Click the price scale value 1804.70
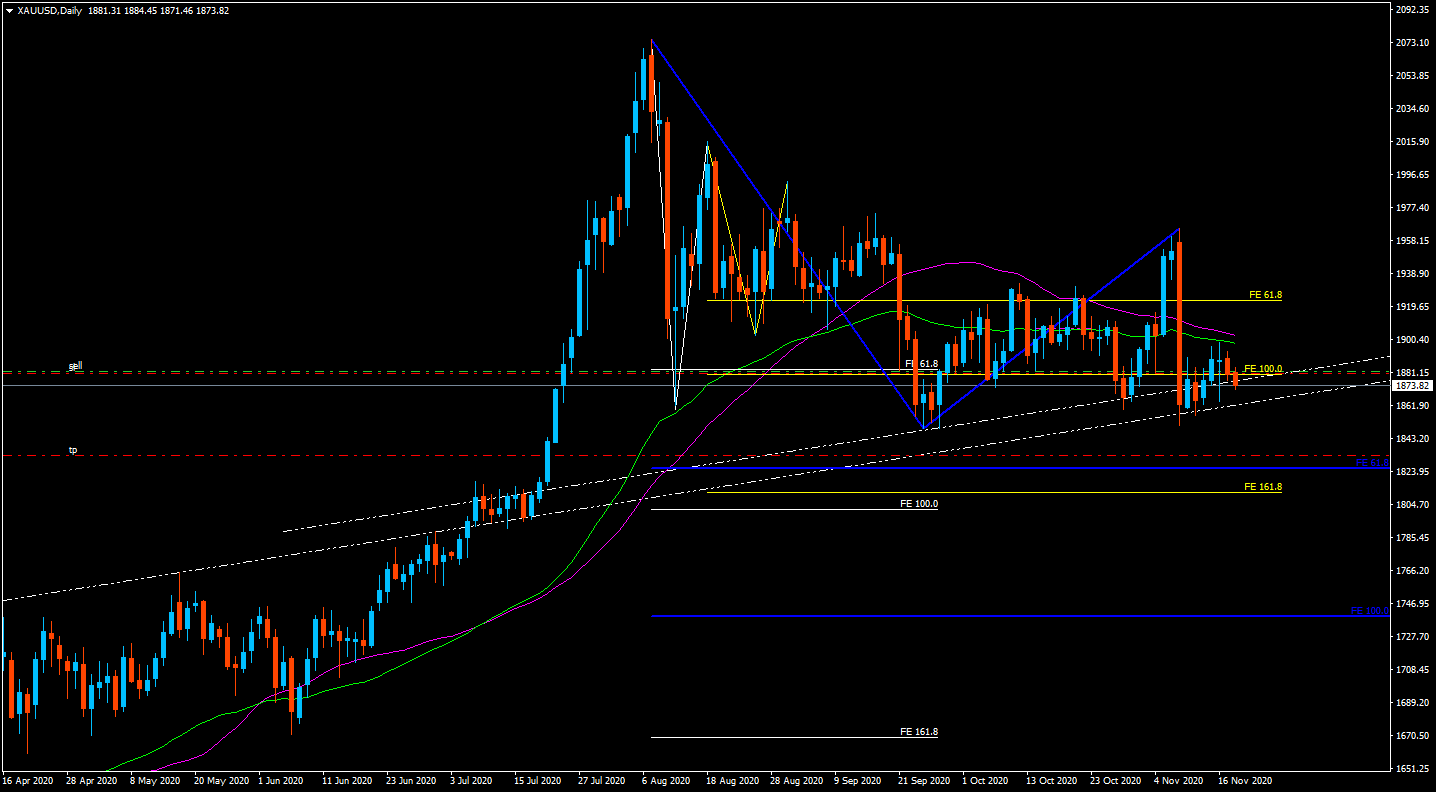Image resolution: width=1436 pixels, height=792 pixels. coord(1413,505)
